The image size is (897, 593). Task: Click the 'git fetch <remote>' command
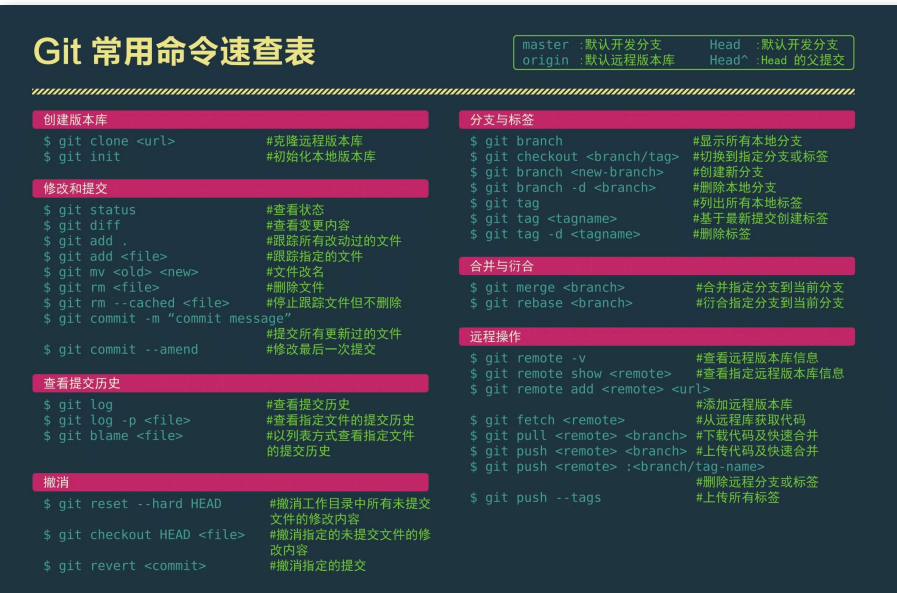coord(547,420)
